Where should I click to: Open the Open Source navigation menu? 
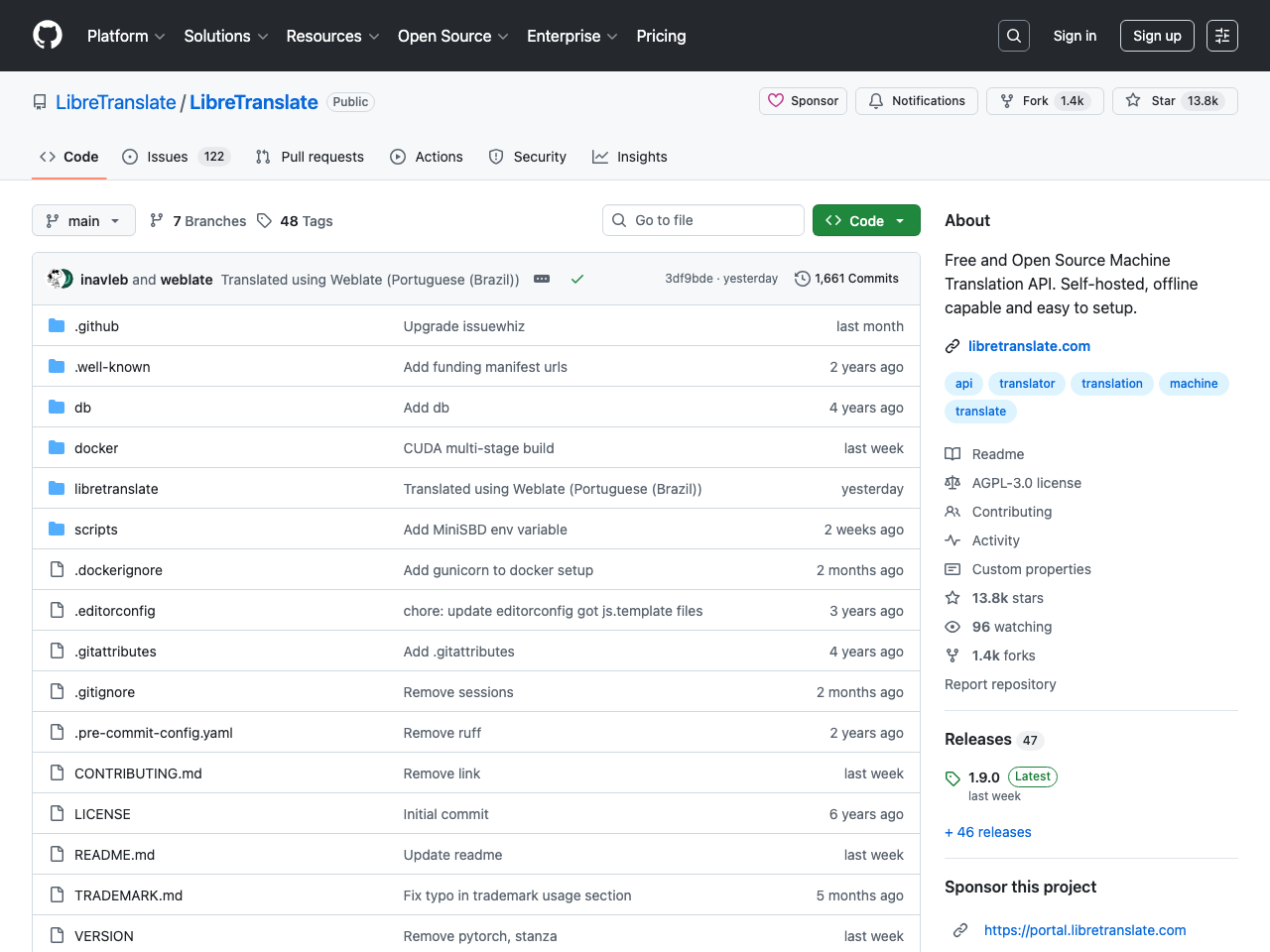(x=452, y=36)
